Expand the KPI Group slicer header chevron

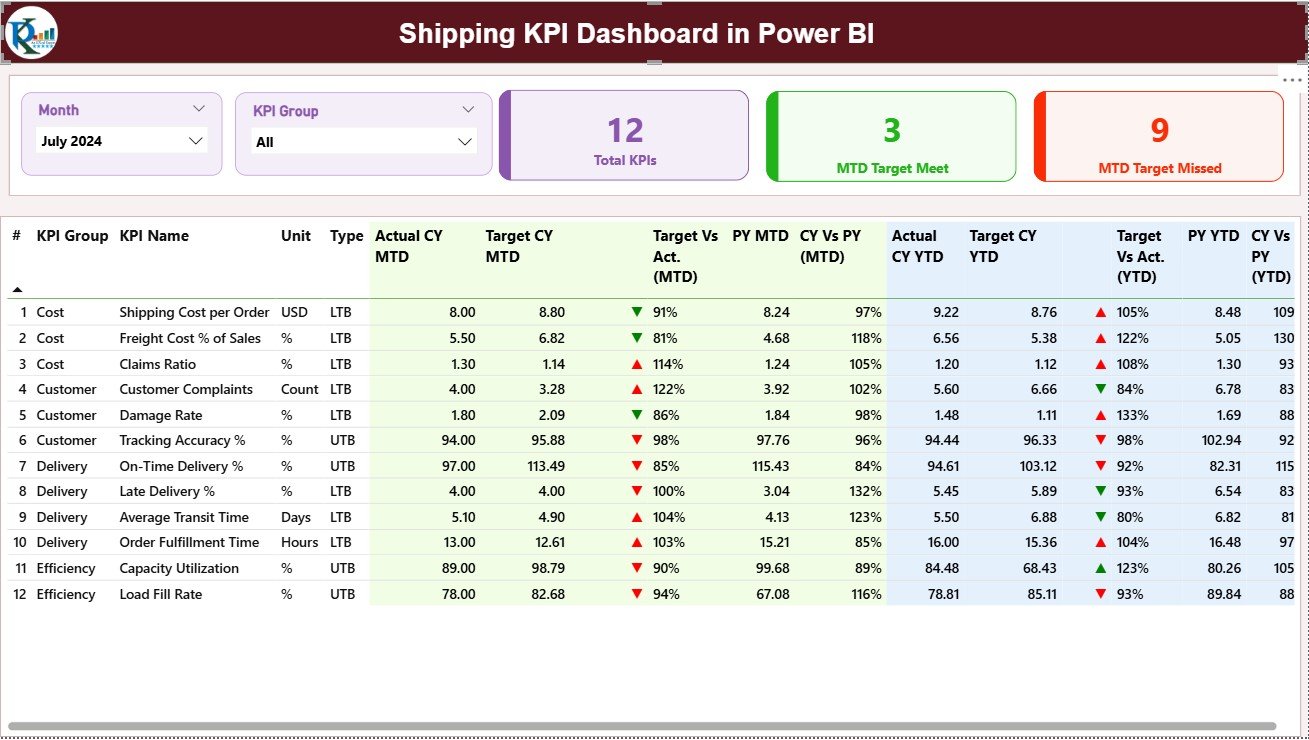[x=468, y=110]
